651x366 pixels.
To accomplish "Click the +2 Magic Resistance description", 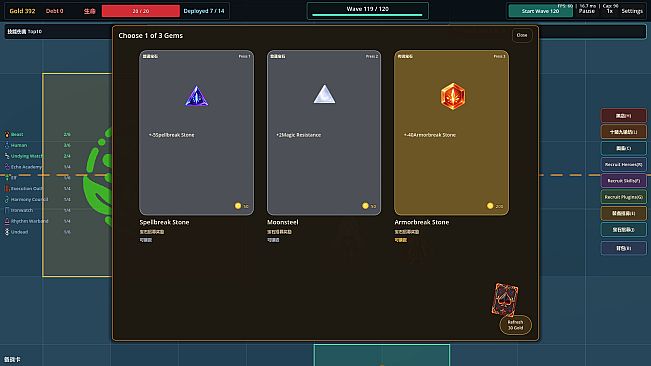I will click(x=299, y=135).
